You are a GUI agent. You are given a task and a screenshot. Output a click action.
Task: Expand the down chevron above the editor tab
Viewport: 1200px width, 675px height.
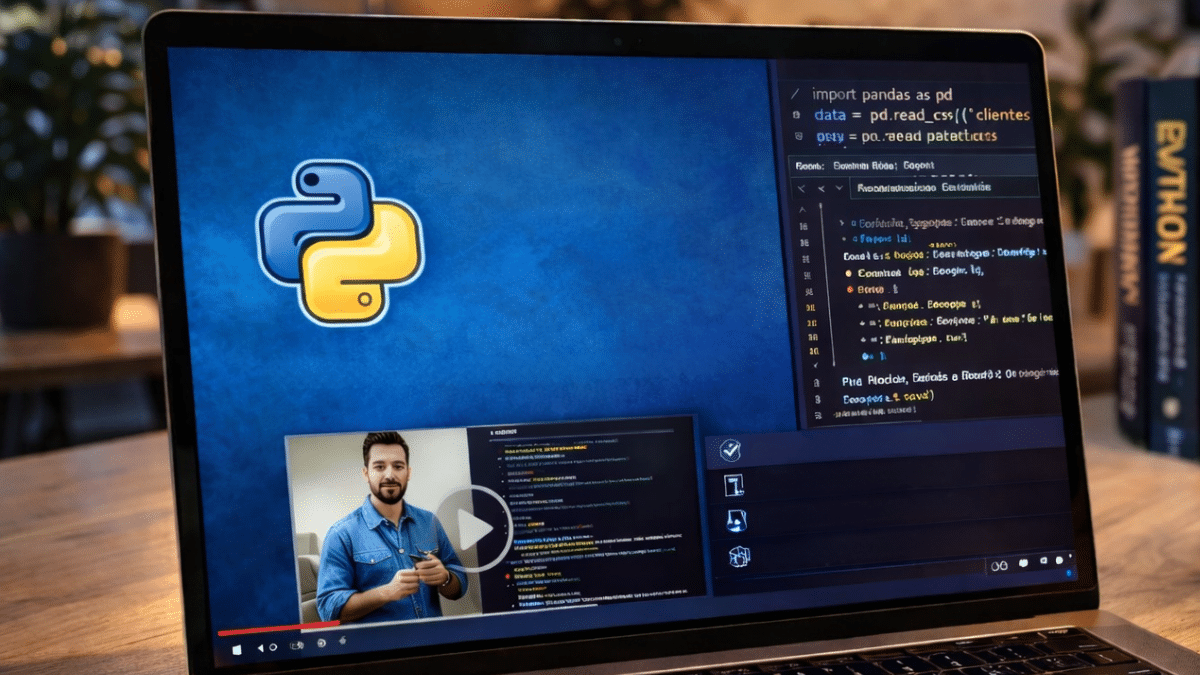(839, 188)
